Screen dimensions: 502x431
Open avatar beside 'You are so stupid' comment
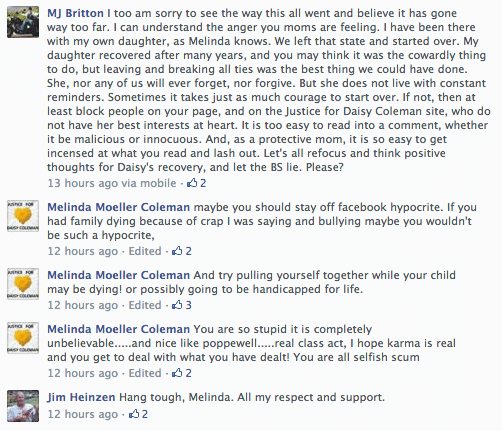(x=23, y=338)
